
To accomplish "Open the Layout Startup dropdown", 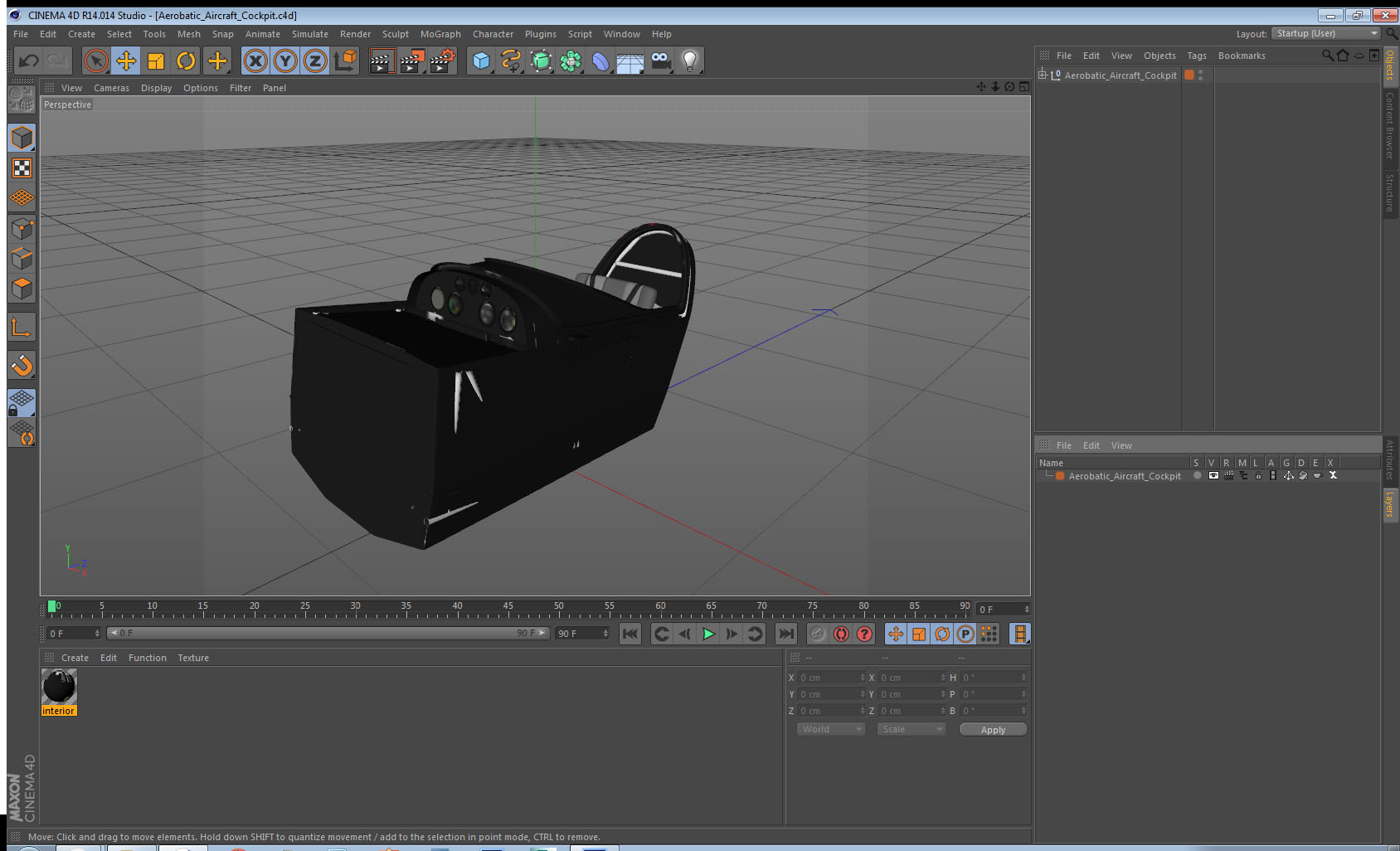I will pyautogui.click(x=1326, y=33).
